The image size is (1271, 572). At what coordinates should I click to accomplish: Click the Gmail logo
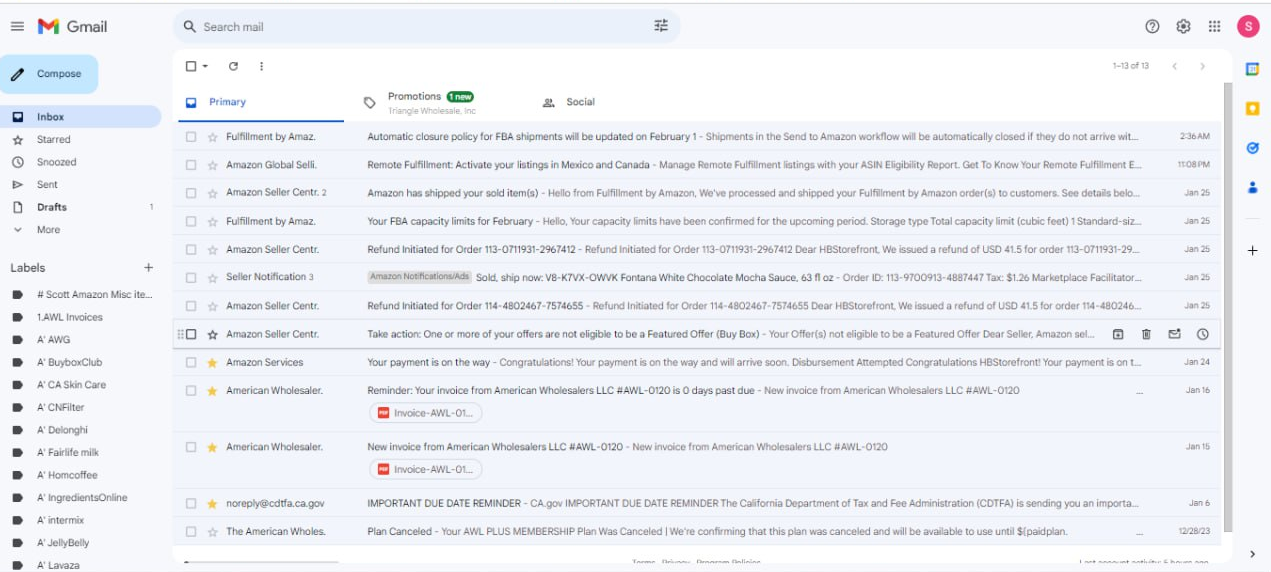(73, 26)
